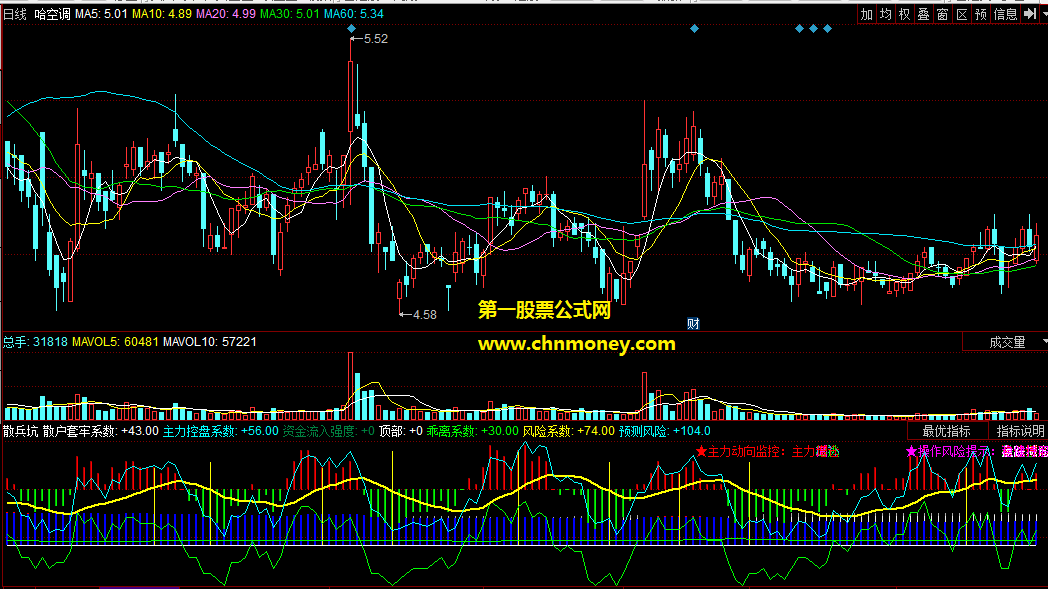
Task: Click the lone blue diamond marker near 1040
Action: tap(694, 29)
